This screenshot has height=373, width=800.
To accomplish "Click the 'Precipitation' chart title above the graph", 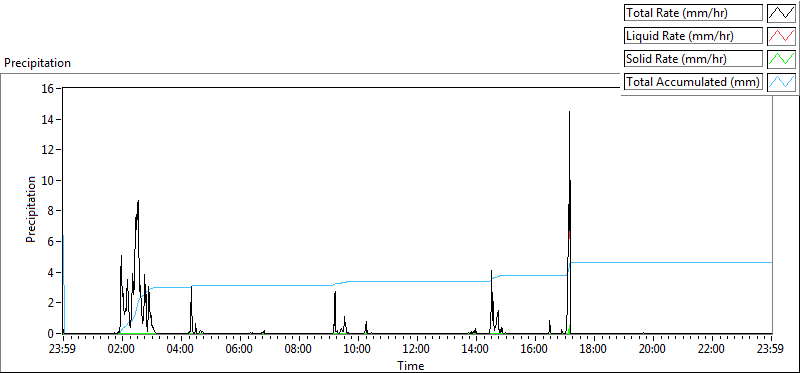I will [37, 63].
